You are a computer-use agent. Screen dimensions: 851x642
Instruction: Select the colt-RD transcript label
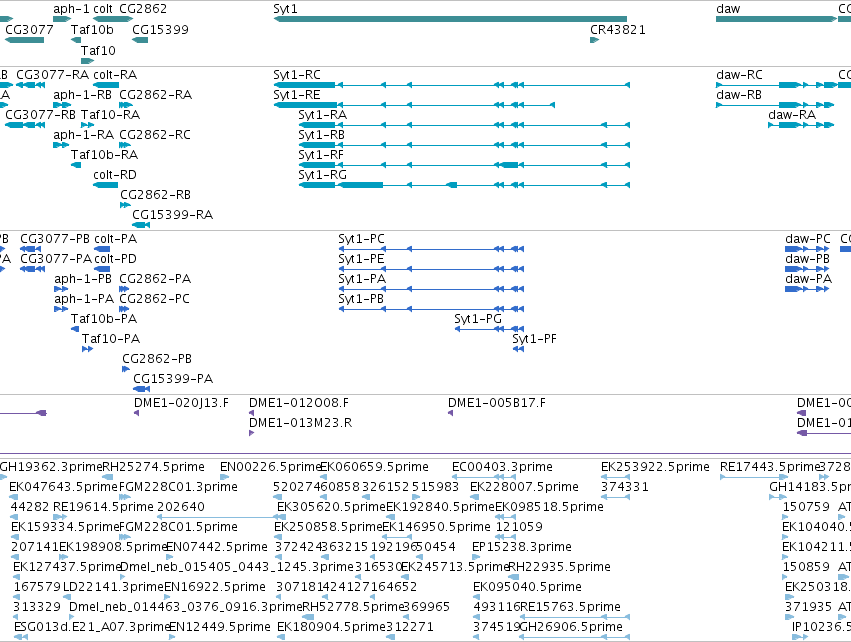115,175
